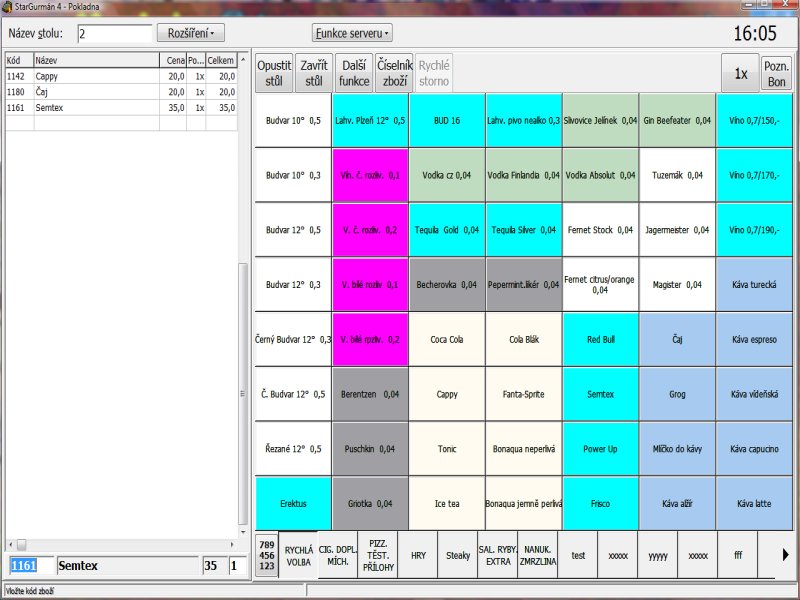Select the Red Bull tile
This screenshot has height=600, width=800.
tap(601, 339)
